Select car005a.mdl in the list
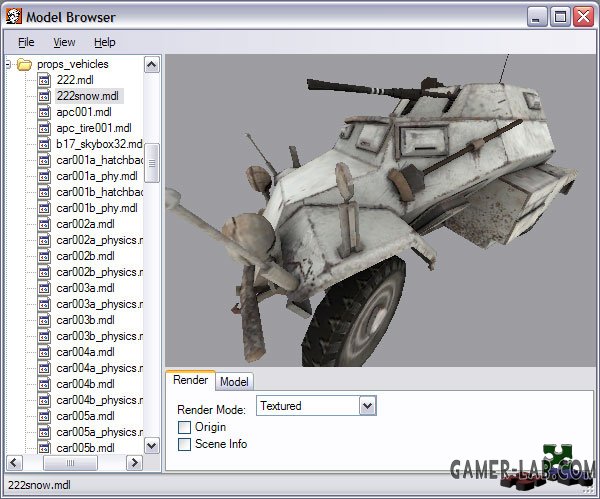The height and width of the screenshot is (499, 600). (85, 416)
